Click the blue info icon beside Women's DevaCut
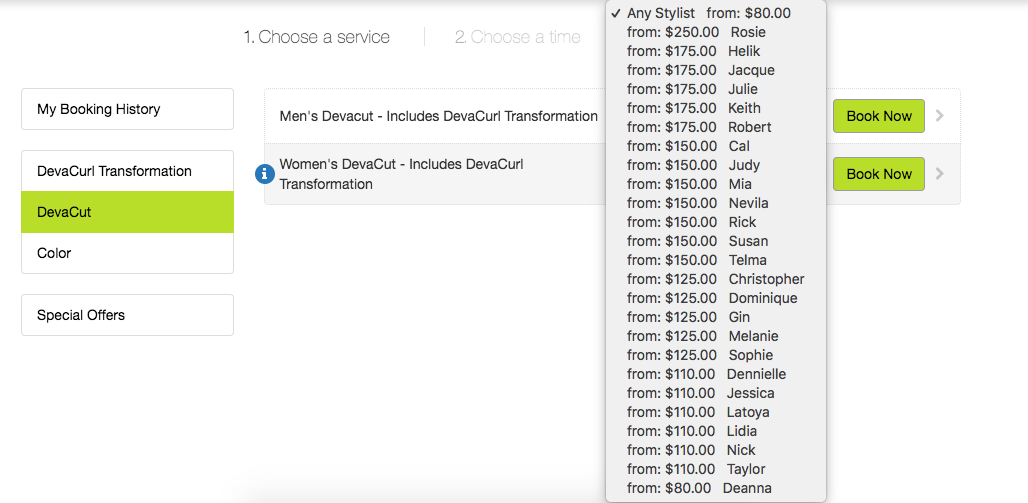 pyautogui.click(x=264, y=174)
